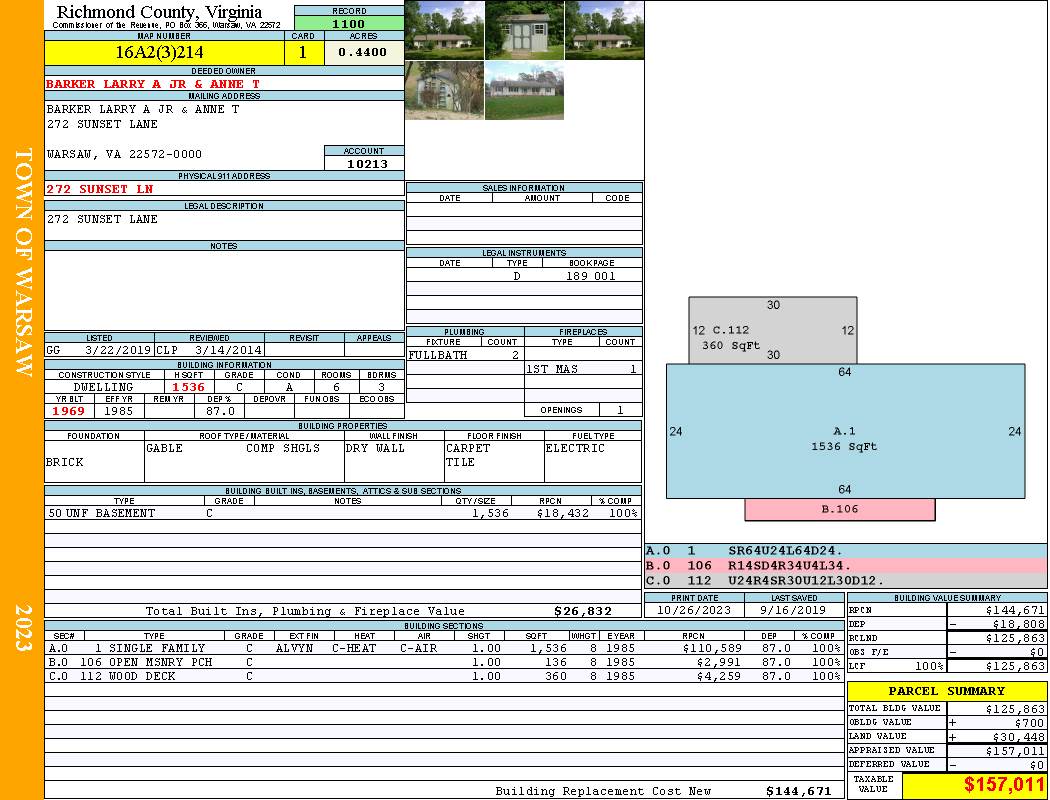Click the yellow PARCEL SUMMARY header

(946, 691)
